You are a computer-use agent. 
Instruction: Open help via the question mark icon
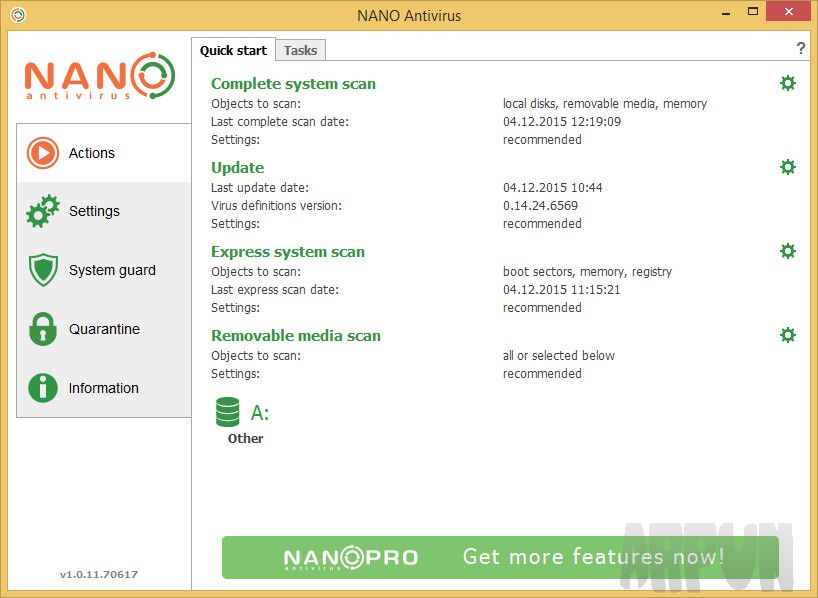pyautogui.click(x=800, y=47)
